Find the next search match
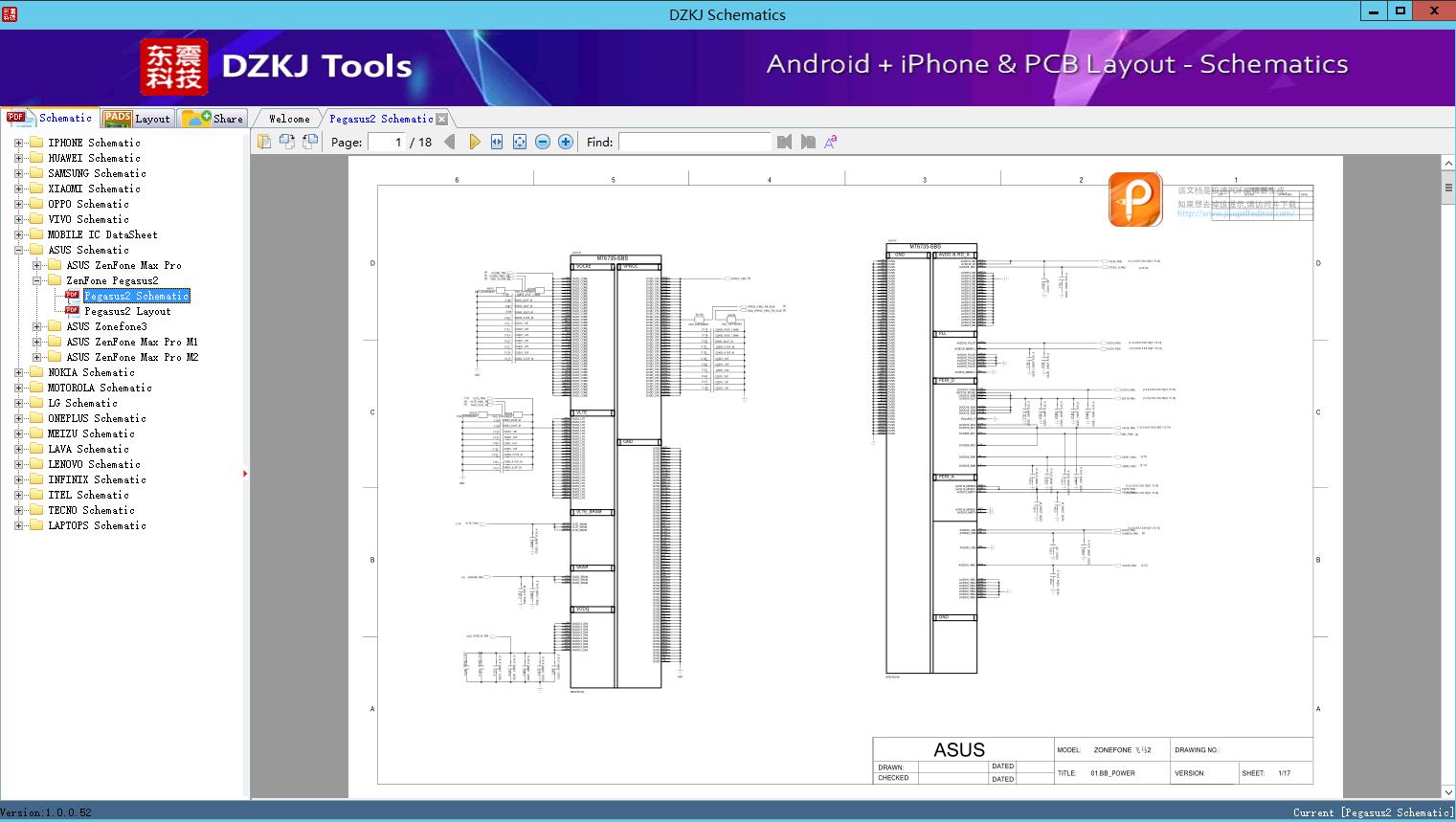This screenshot has height=822, width=1456. pyautogui.click(x=808, y=142)
